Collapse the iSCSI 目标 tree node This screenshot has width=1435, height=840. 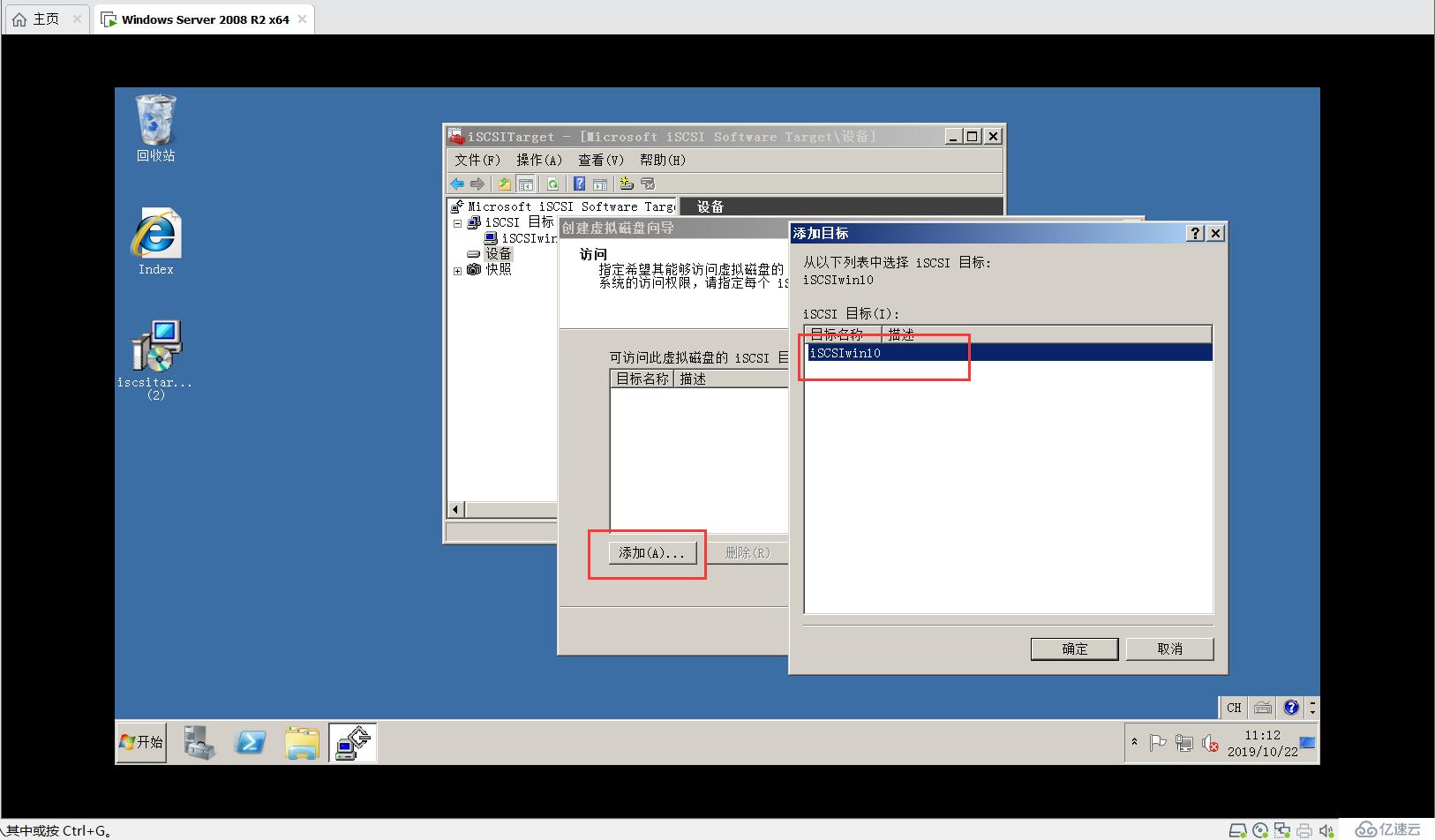click(458, 223)
